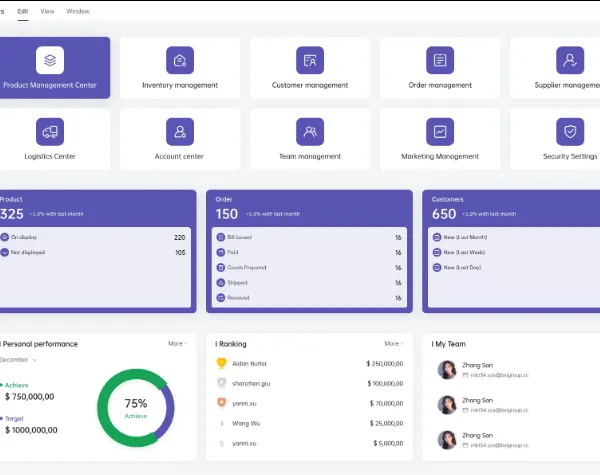600x475 pixels.
Task: Select the Team management icon
Action: click(310, 132)
